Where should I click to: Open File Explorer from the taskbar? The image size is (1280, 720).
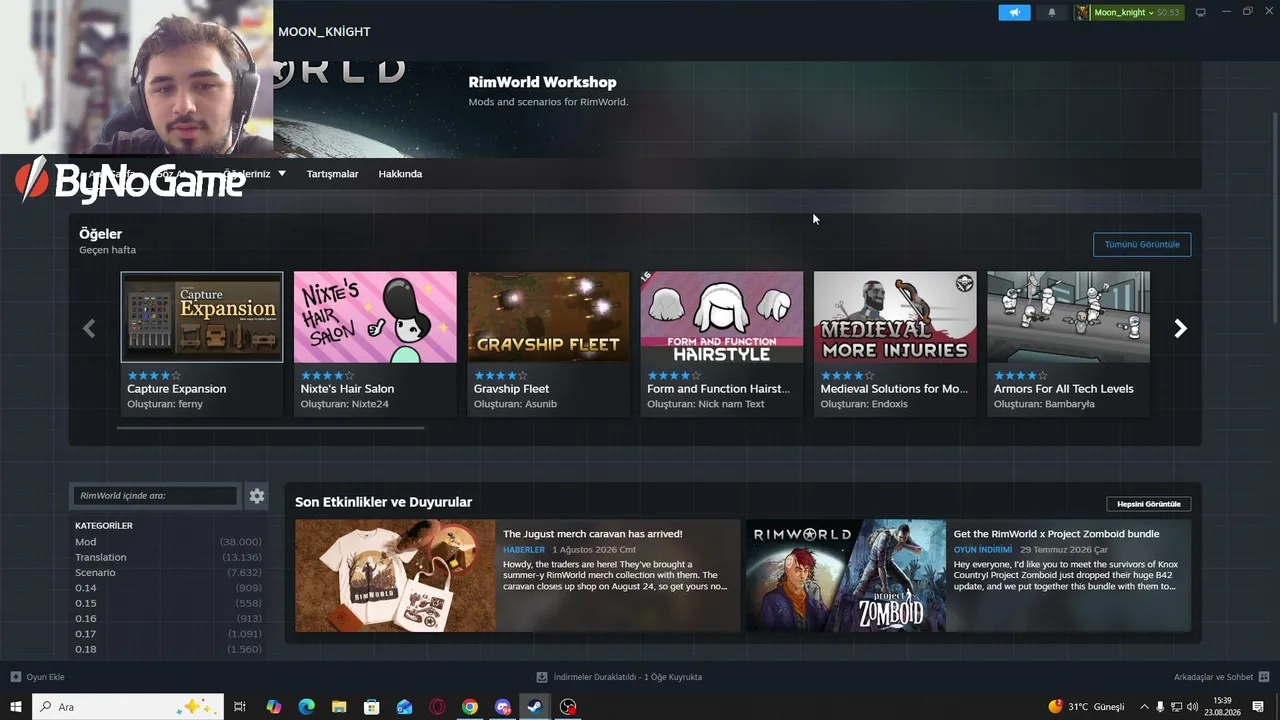tap(339, 707)
